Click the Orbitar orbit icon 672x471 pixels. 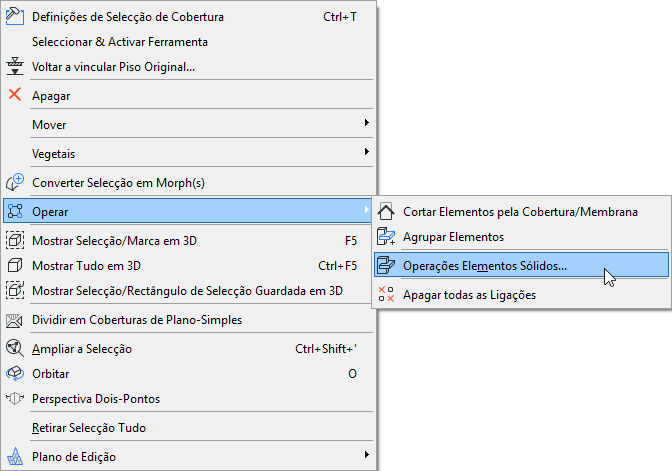pyautogui.click(x=15, y=373)
